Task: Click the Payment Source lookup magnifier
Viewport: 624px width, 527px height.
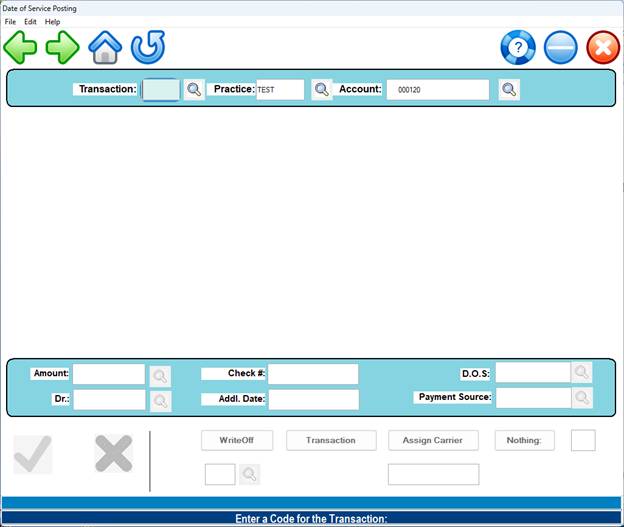Action: point(582,398)
